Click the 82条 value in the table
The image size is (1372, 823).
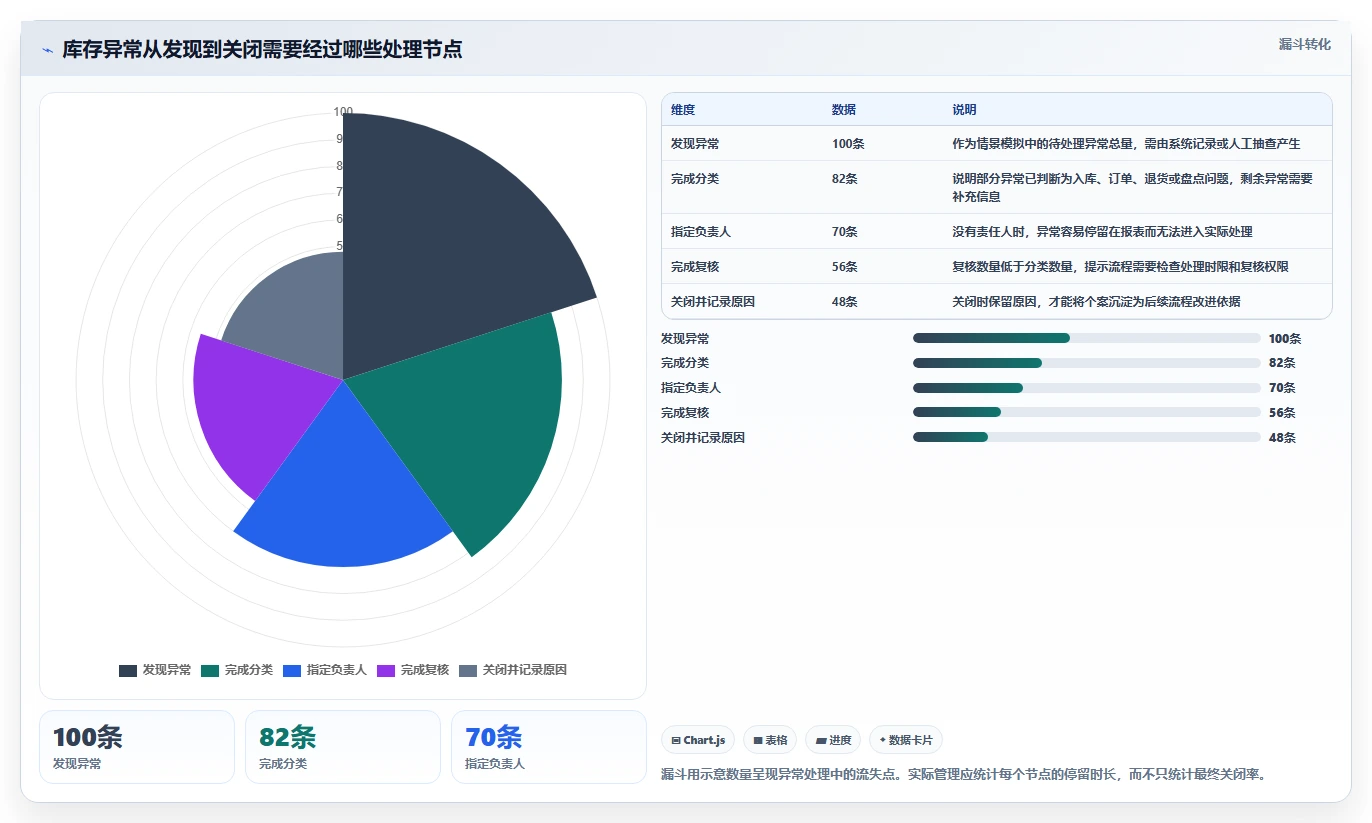(x=845, y=179)
